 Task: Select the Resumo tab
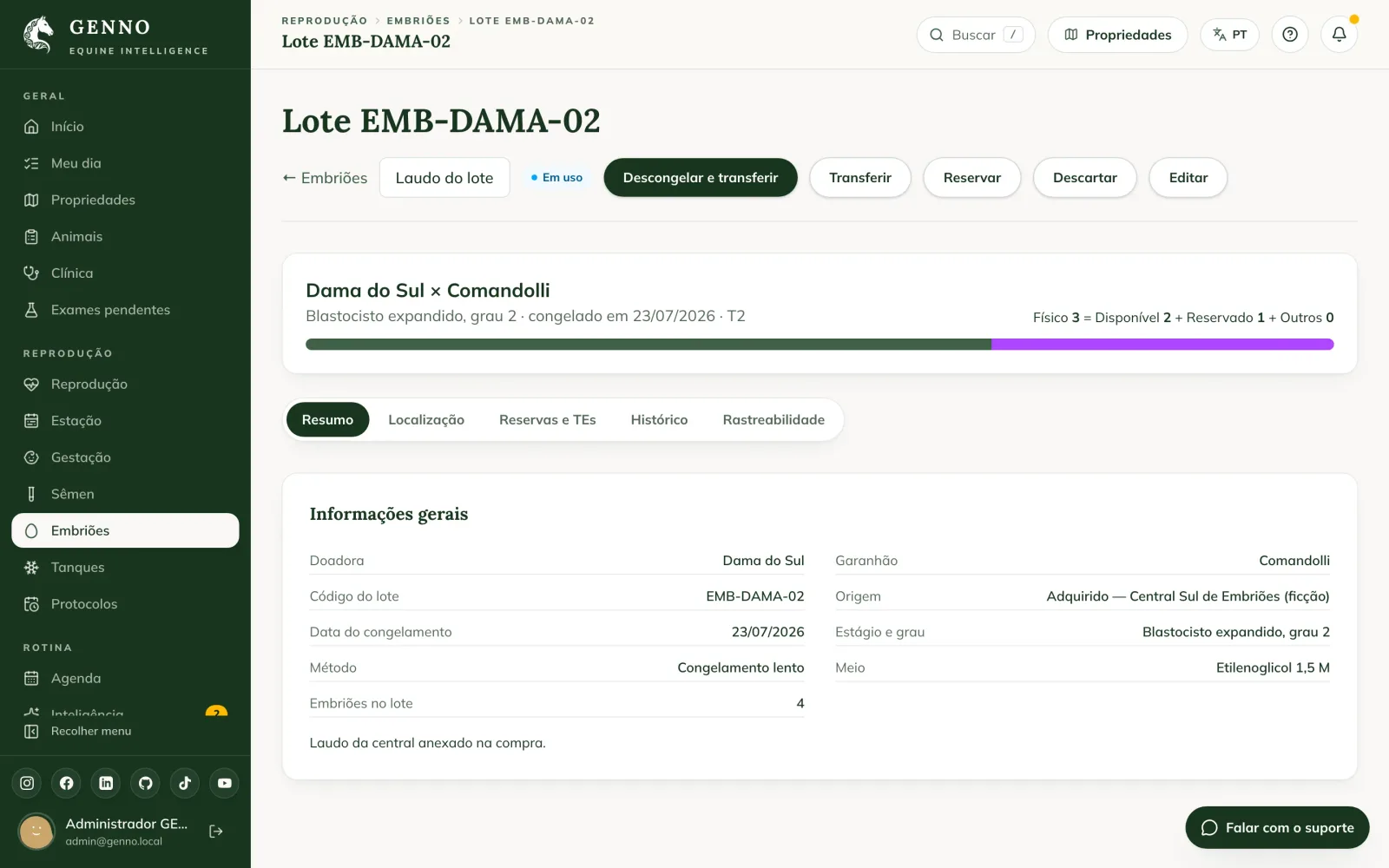pos(327,420)
